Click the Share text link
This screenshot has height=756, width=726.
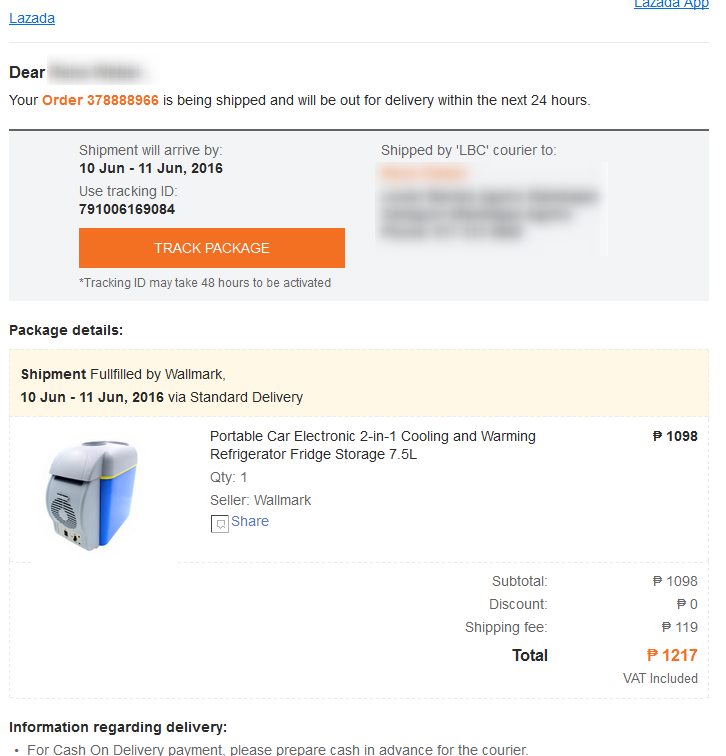250,521
